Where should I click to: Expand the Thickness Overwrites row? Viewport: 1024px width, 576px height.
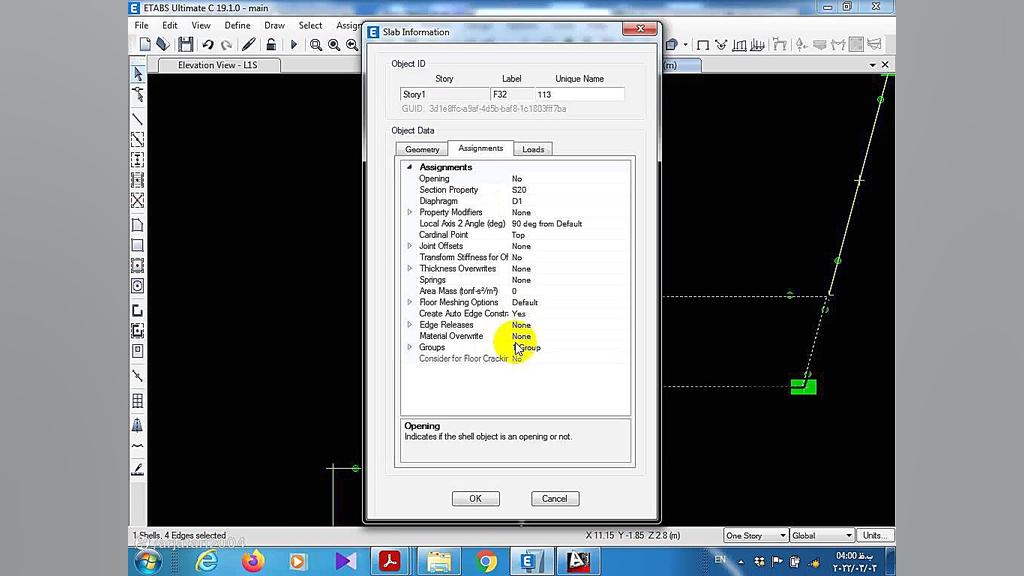[x=410, y=268]
